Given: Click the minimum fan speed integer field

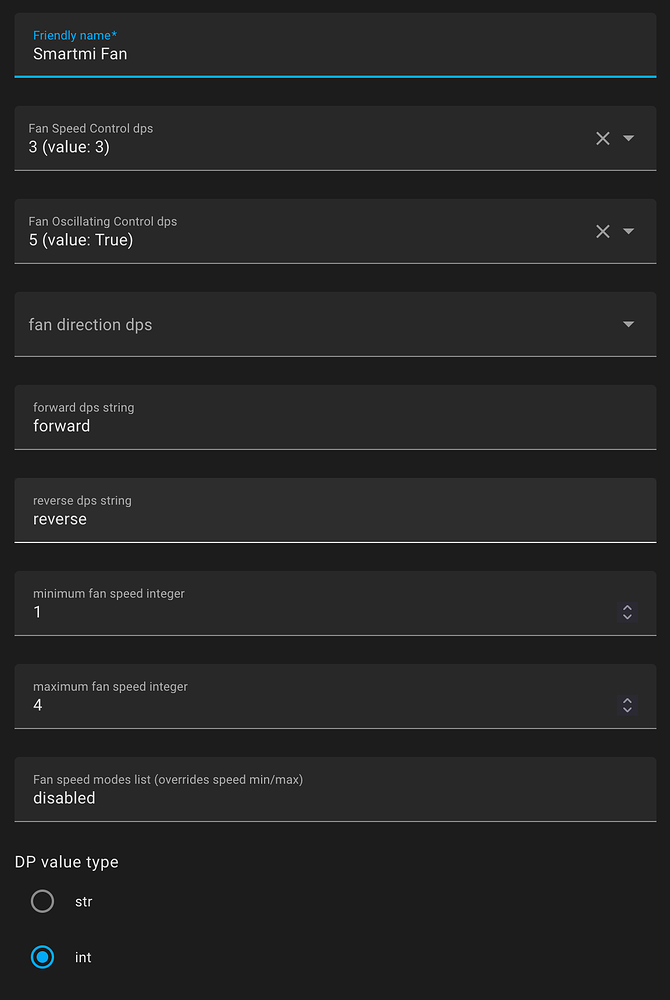Looking at the screenshot, I should [300, 612].
